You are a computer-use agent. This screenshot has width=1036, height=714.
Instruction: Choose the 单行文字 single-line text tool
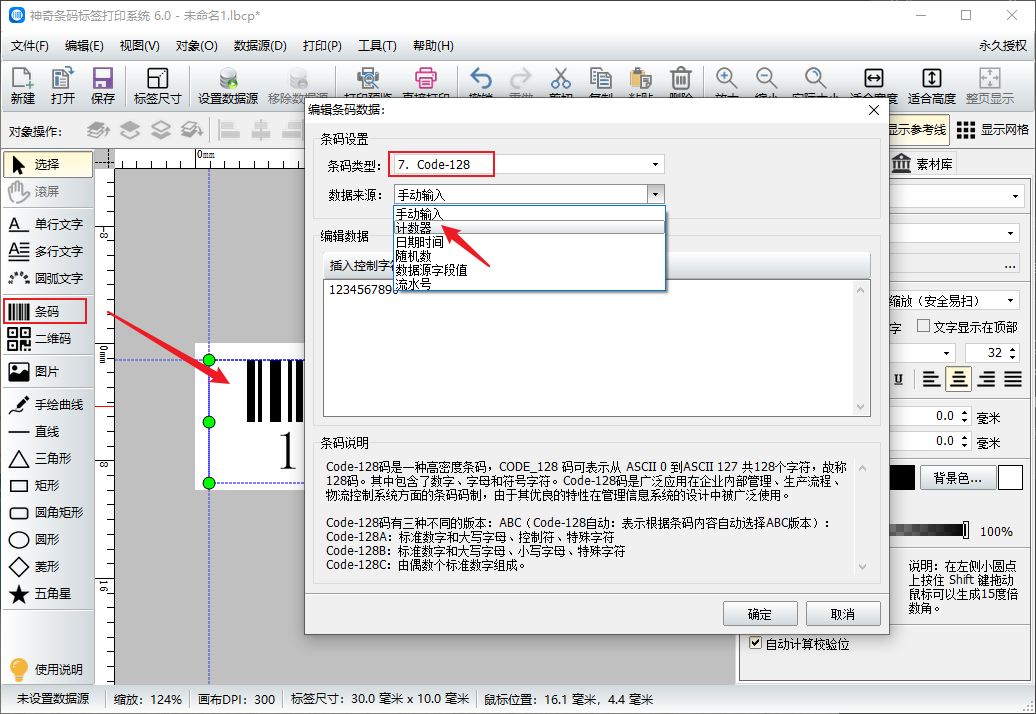[x=48, y=225]
